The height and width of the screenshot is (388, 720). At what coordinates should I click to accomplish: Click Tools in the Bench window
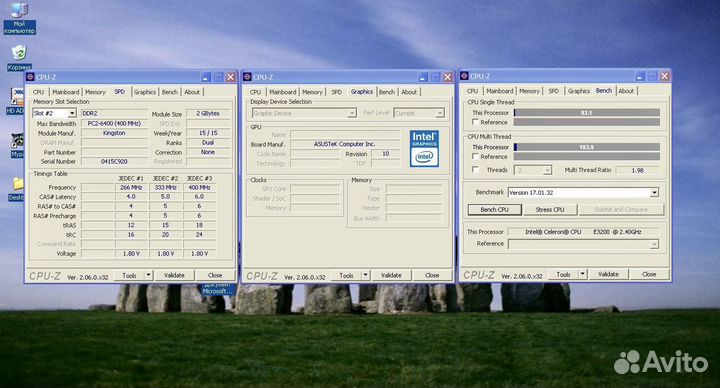(563, 275)
